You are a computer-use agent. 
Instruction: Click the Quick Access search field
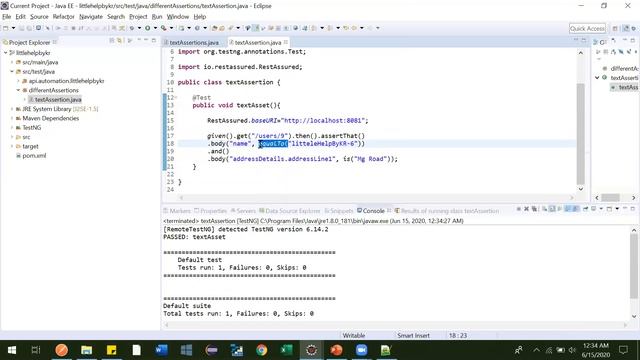click(587, 28)
